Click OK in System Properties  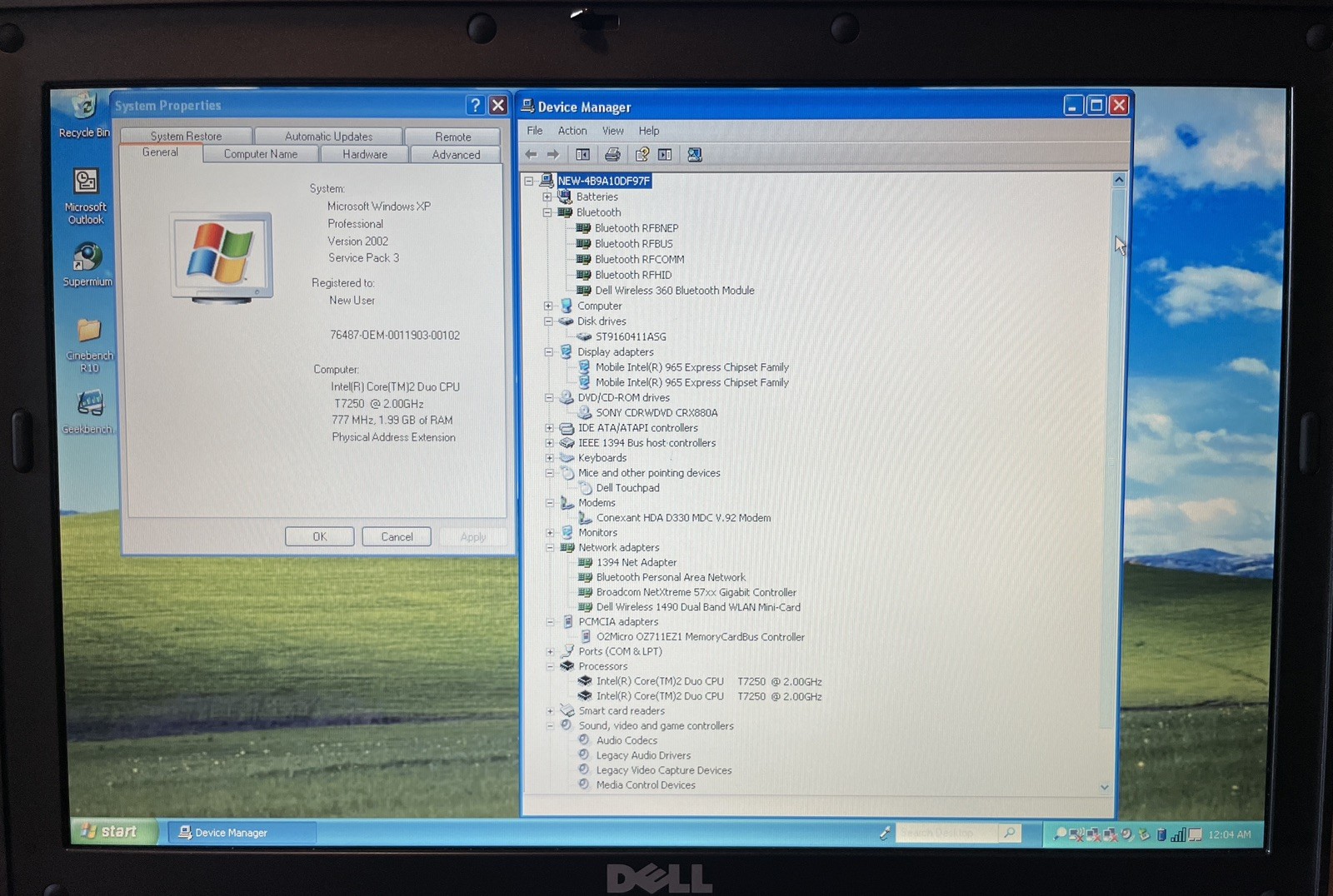coord(319,537)
